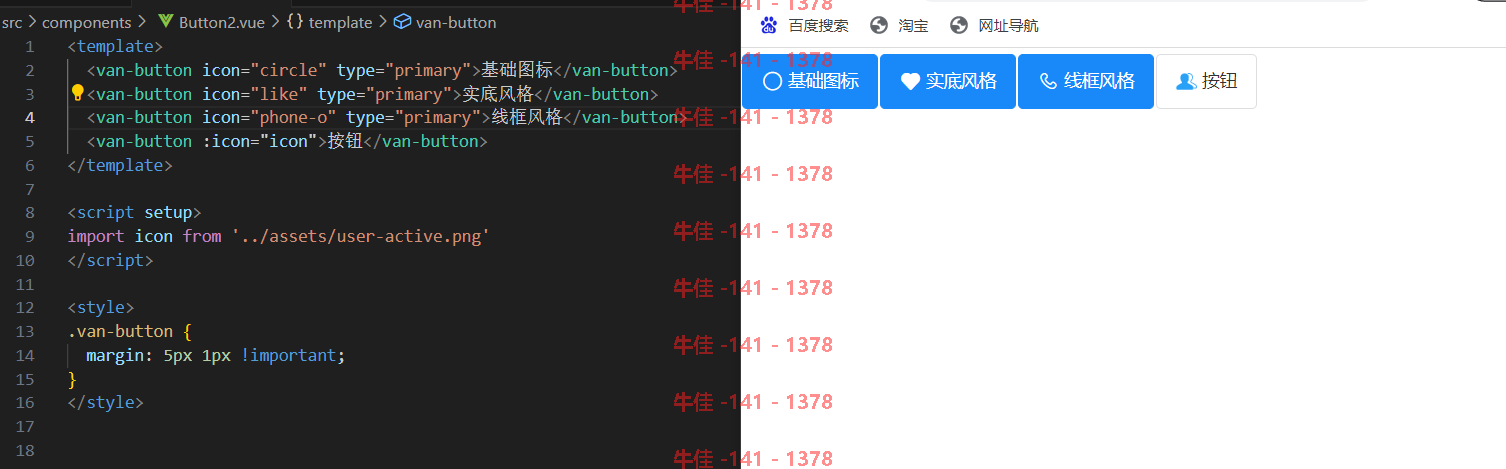Viewport: 1506px width, 469px height.
Task: Click the van-button cube icon in the breadcrumb
Action: point(402,22)
